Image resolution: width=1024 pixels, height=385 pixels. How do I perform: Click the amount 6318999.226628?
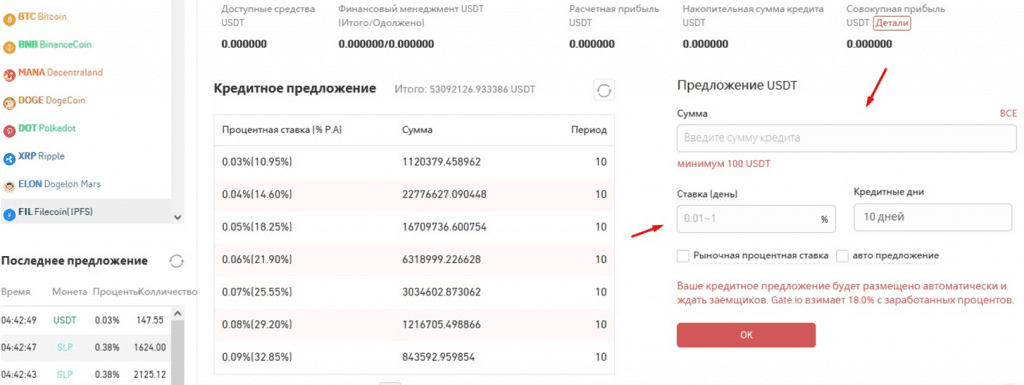441,260
